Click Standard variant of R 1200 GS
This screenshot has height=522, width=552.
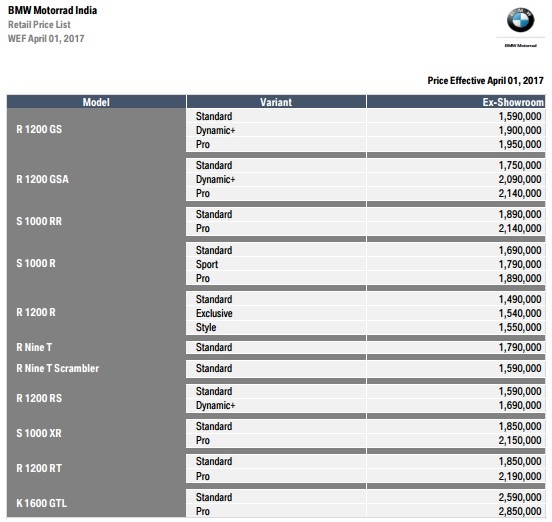[x=214, y=116]
